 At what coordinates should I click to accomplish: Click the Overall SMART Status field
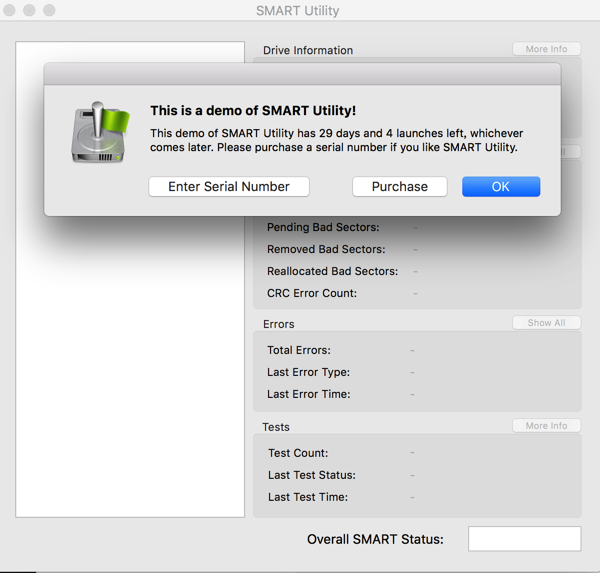524,539
